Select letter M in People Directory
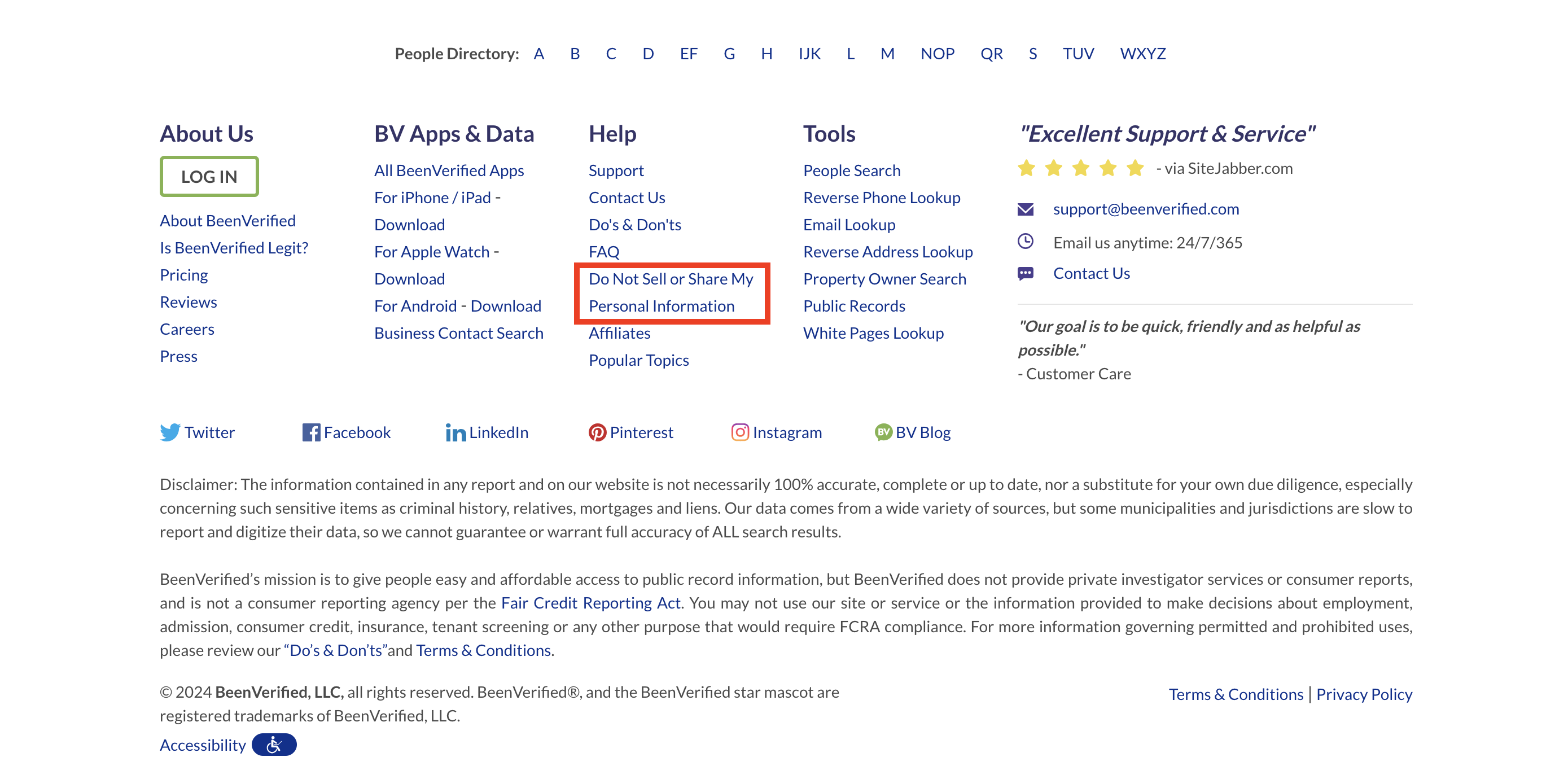The height and width of the screenshot is (779, 1568). coord(887,54)
